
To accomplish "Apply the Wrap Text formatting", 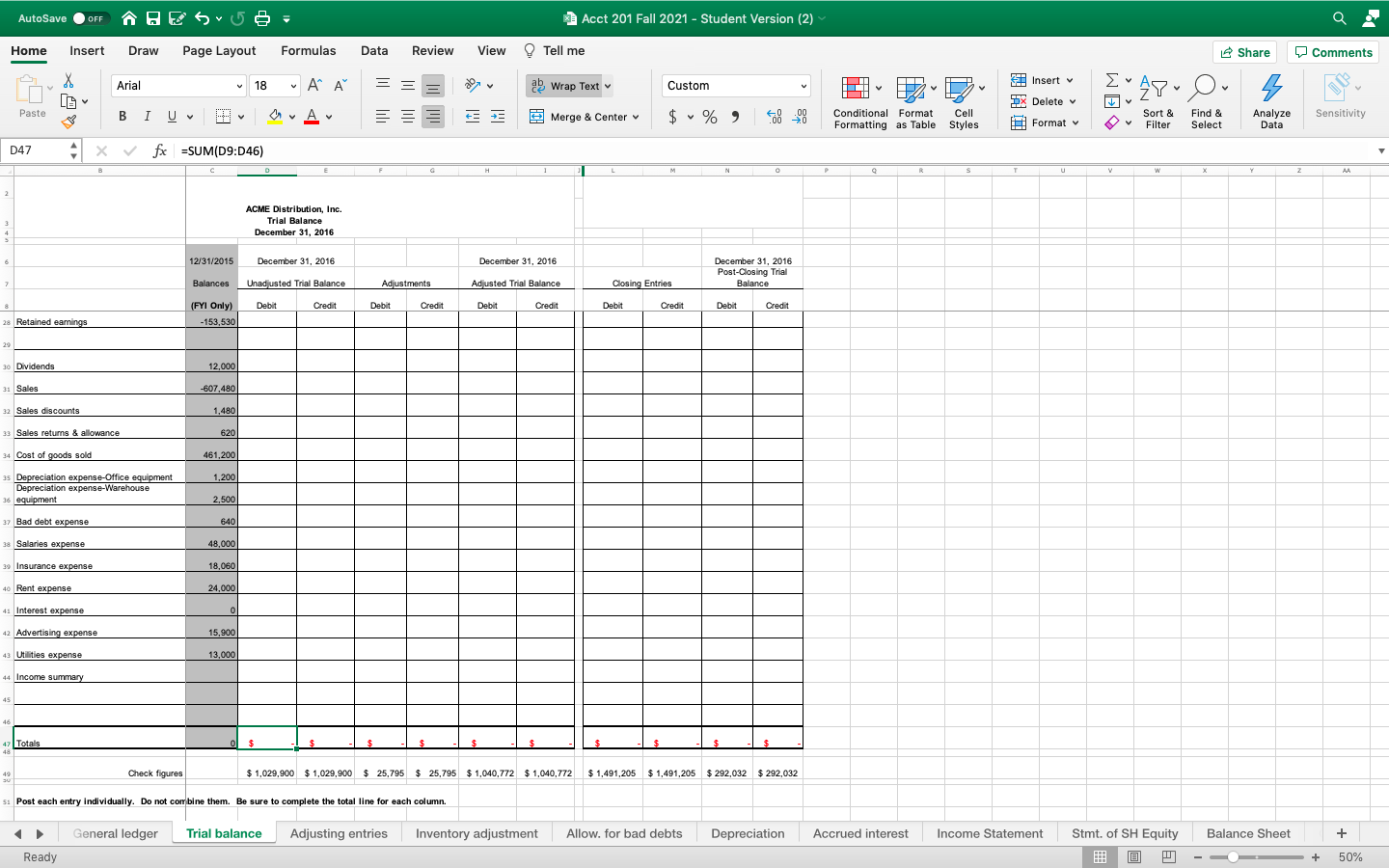I will (564, 86).
